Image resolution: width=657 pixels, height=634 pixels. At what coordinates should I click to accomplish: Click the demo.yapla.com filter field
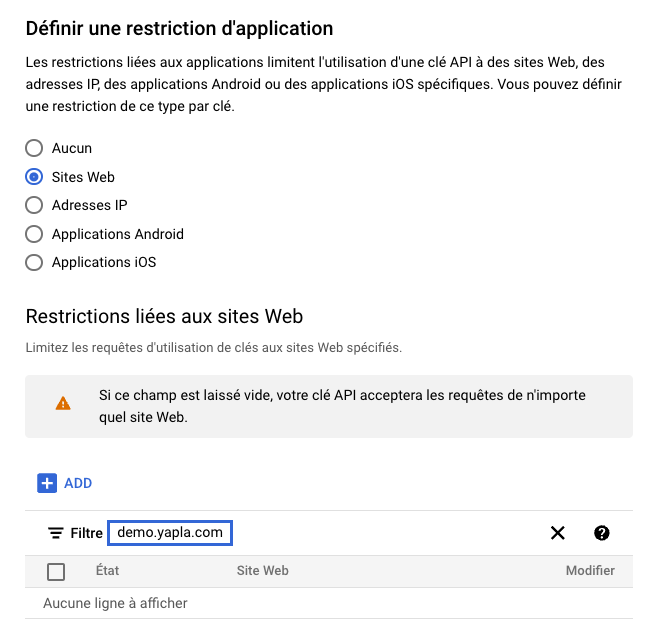[x=170, y=533]
